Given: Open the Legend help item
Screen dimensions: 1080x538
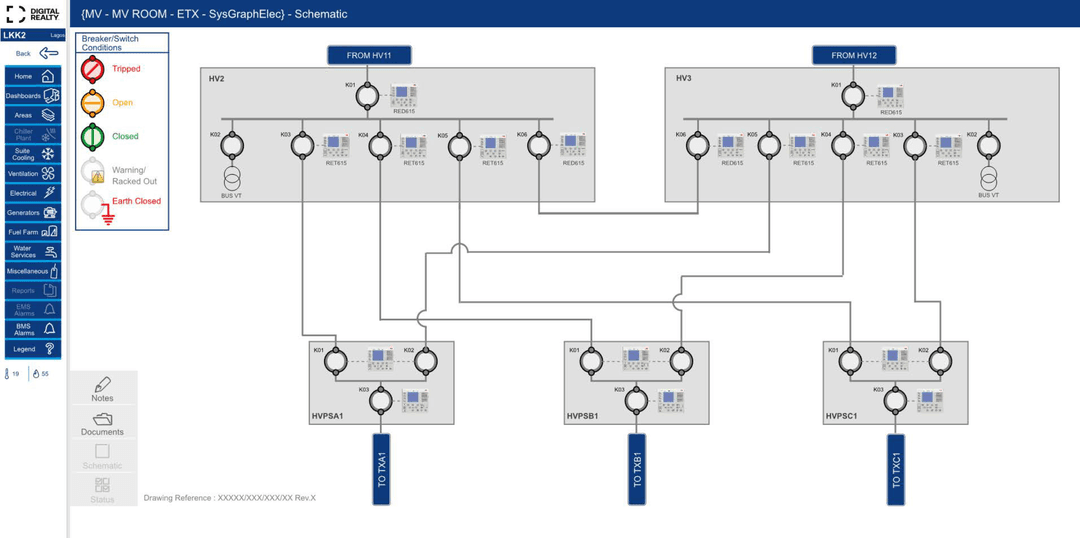Looking at the screenshot, I should coord(33,349).
